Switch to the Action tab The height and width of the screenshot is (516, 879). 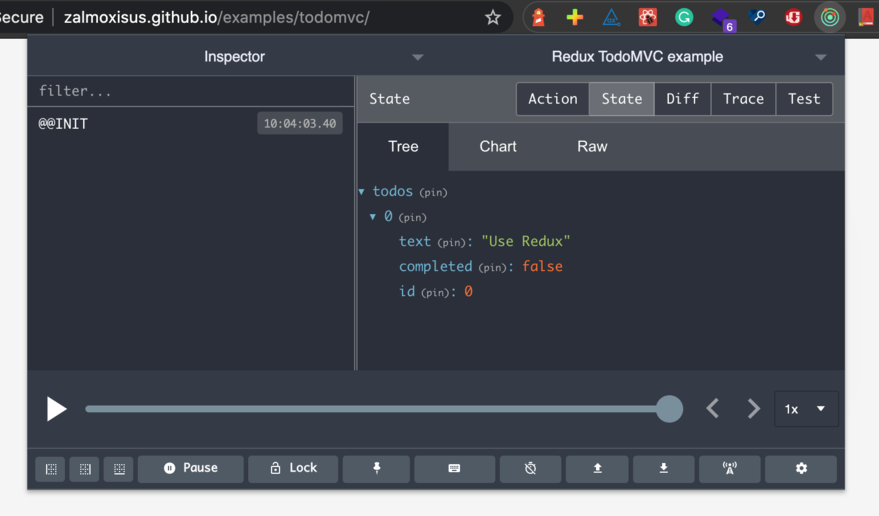click(x=553, y=99)
